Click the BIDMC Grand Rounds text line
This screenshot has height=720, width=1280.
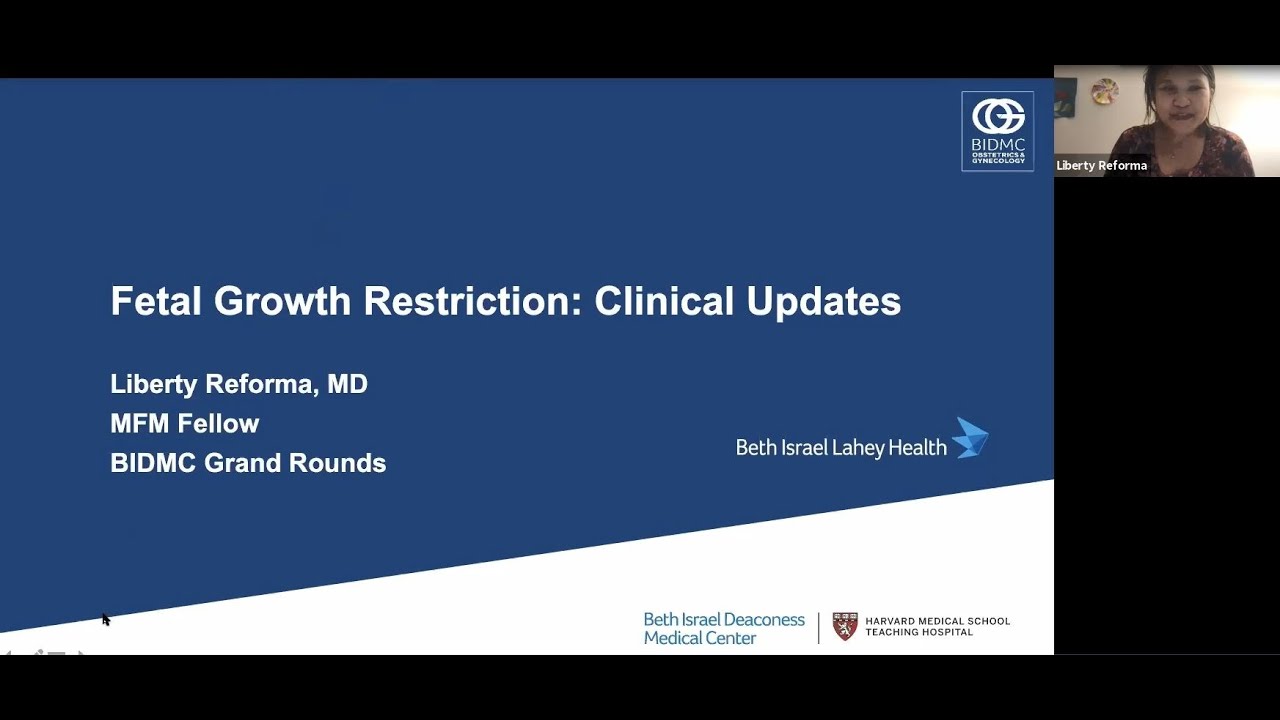point(248,463)
